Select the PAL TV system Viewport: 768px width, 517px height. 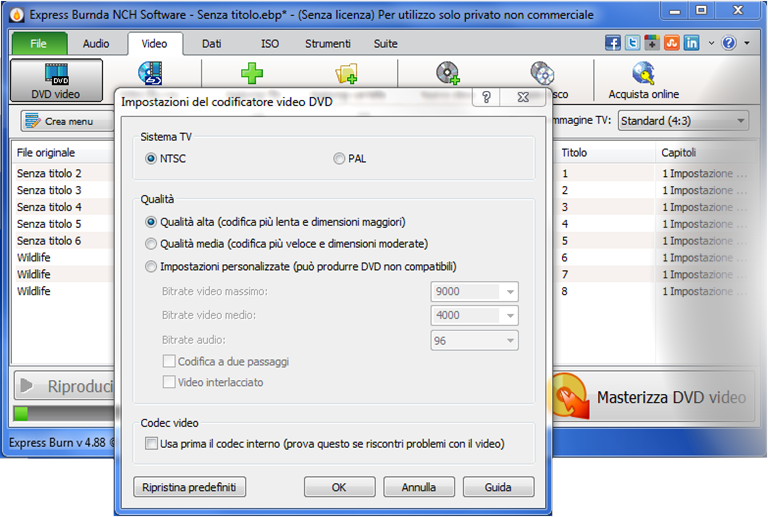click(x=350, y=159)
